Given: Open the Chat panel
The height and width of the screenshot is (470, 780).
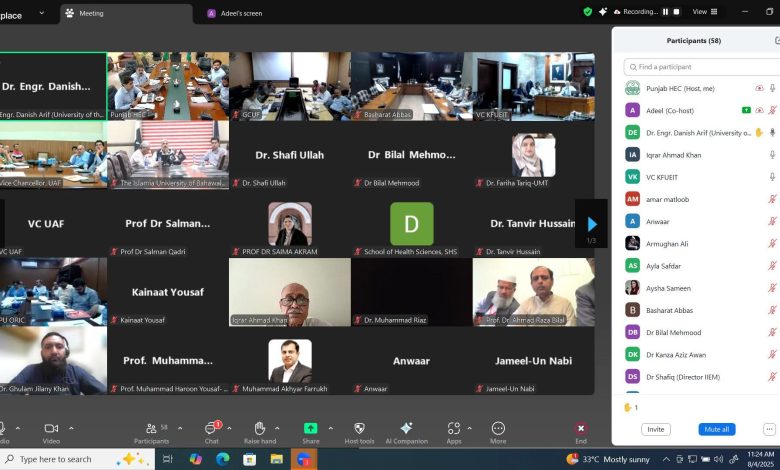Looking at the screenshot, I should click(x=212, y=429).
